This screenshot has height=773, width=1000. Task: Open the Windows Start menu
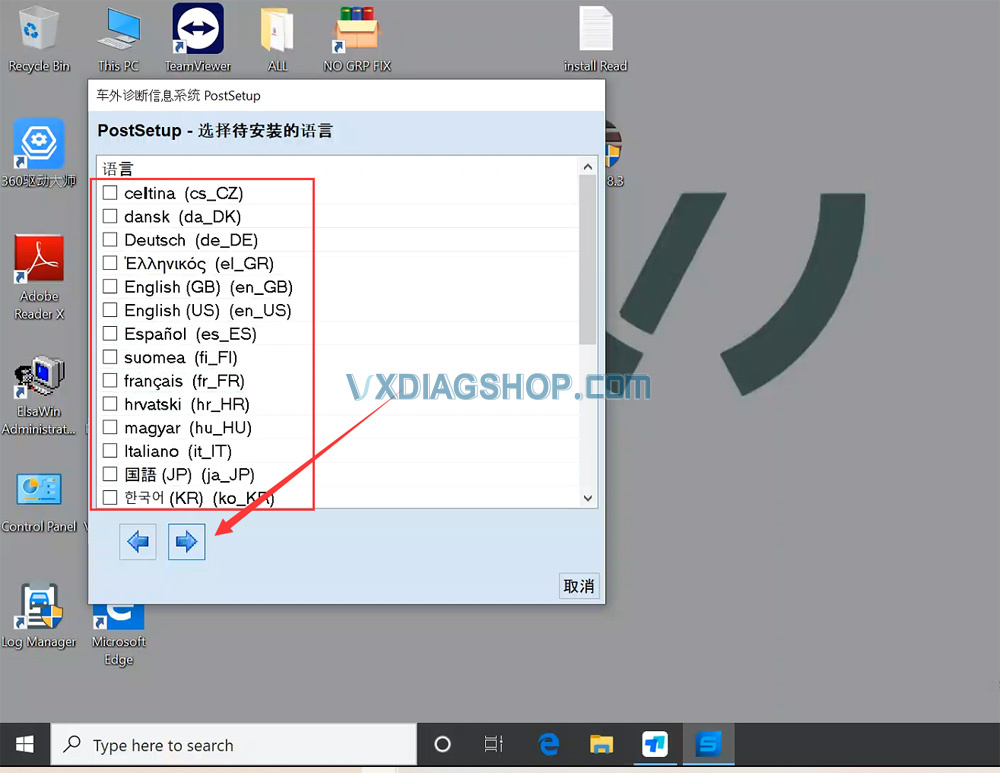tap(24, 744)
